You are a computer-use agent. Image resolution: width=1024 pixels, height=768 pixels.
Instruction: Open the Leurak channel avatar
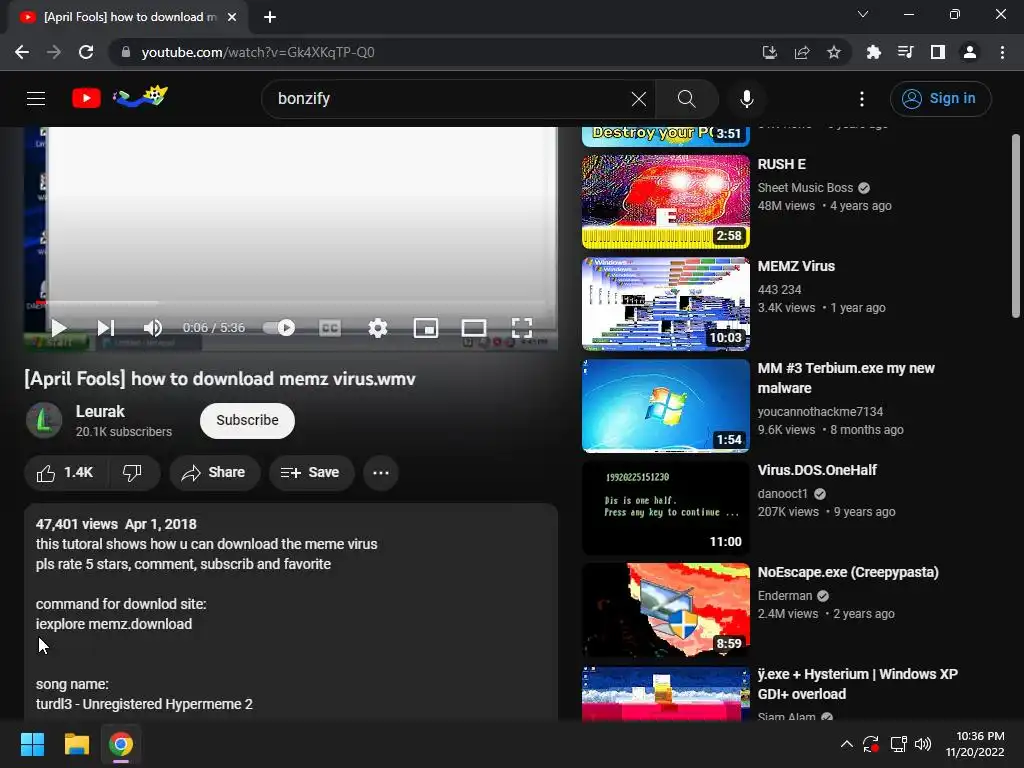44,420
